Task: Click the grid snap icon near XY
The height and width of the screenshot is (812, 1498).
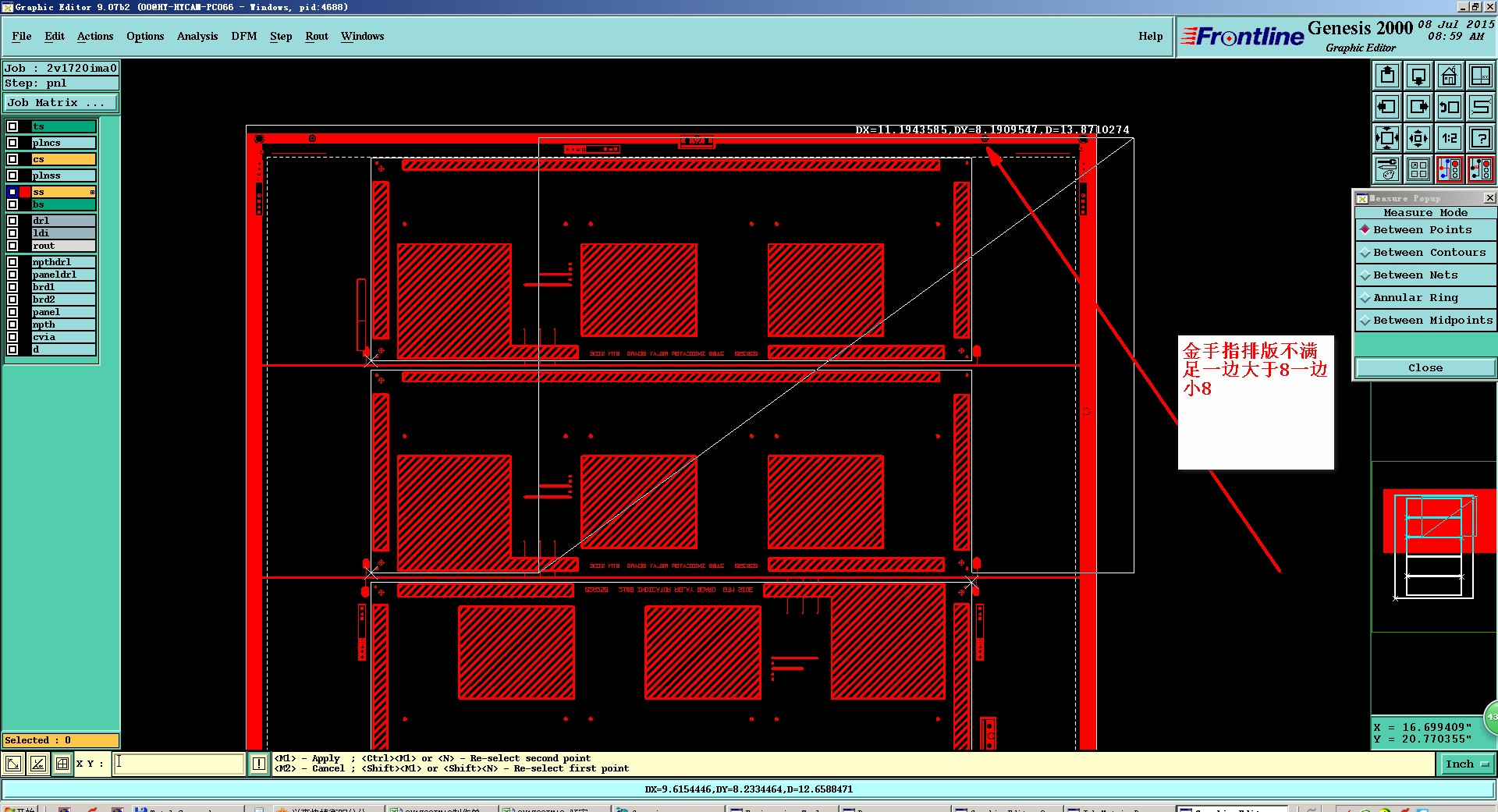Action: coord(62,764)
